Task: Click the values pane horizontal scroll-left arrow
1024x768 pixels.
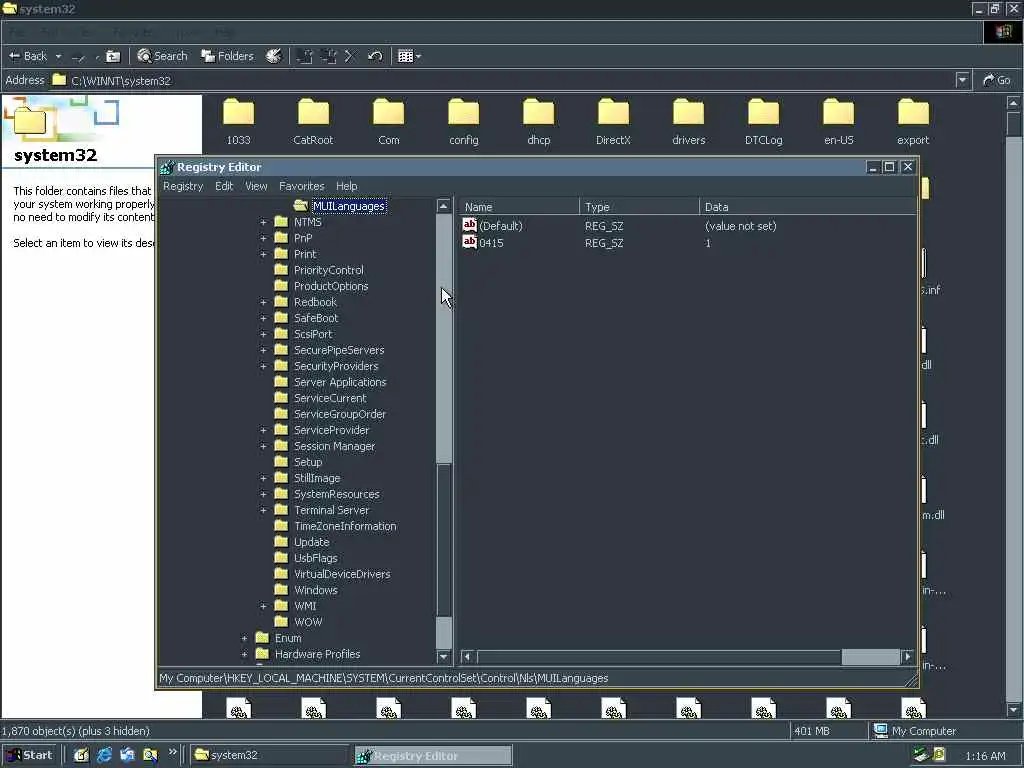Action: (468, 656)
